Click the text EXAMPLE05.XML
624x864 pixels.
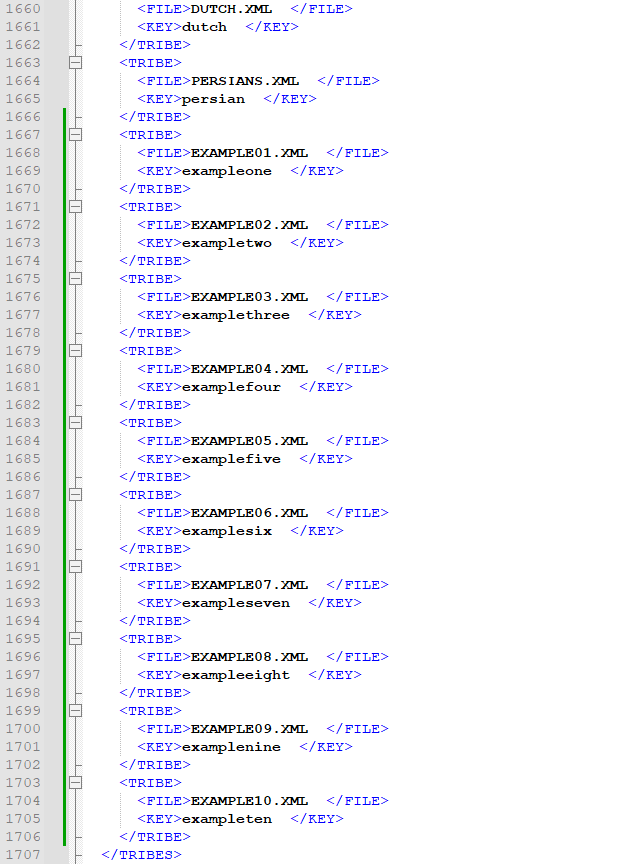tap(250, 441)
